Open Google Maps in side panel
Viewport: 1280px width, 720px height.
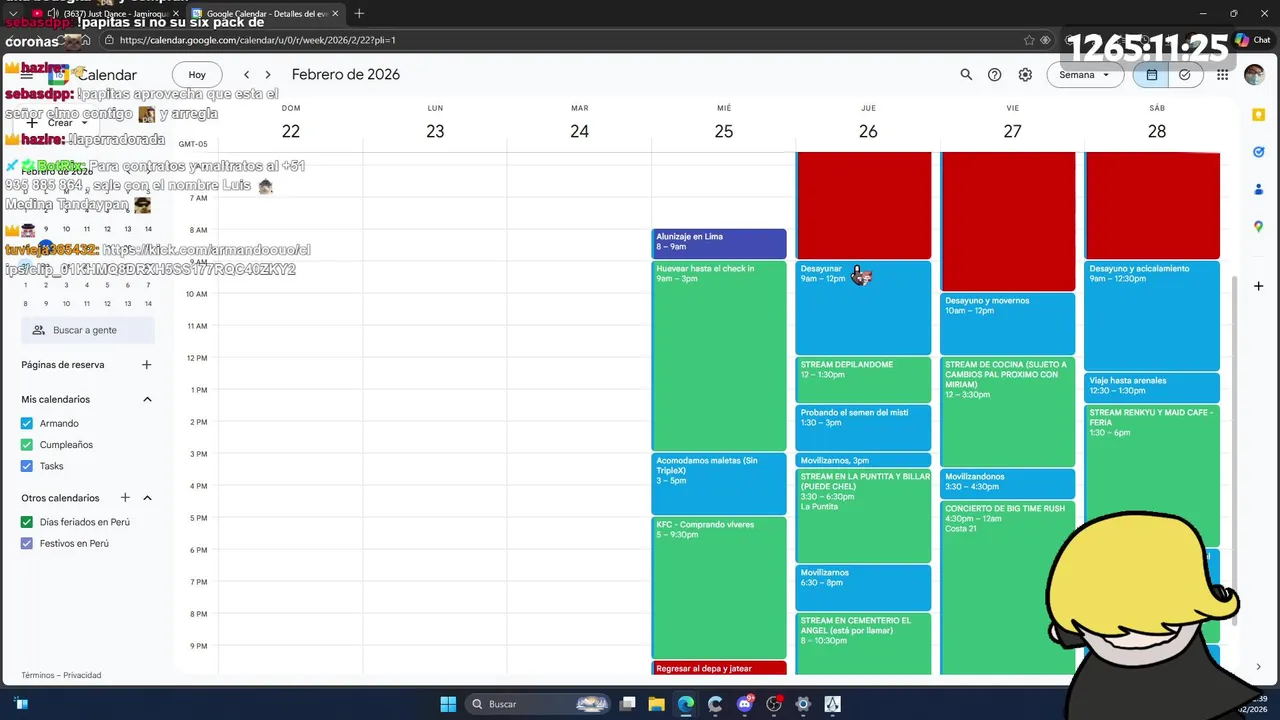click(x=1259, y=227)
